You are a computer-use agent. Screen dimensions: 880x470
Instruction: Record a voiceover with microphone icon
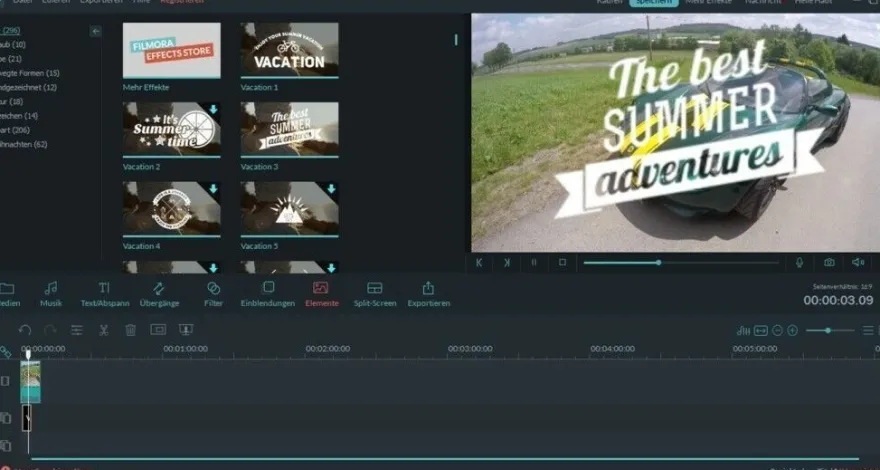pos(800,262)
